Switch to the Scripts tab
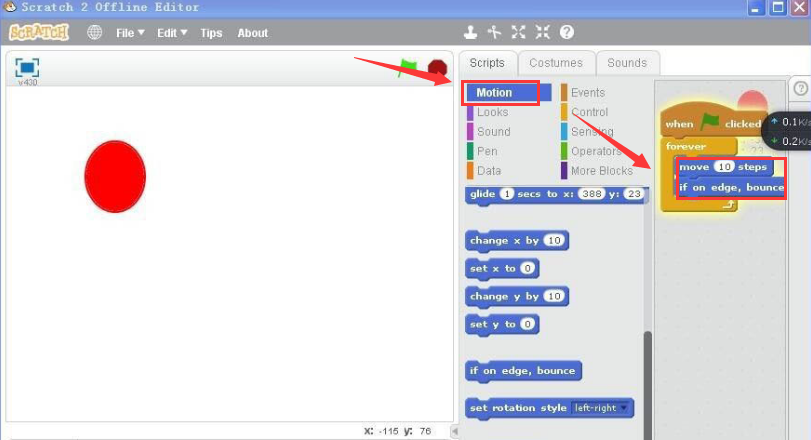 pyautogui.click(x=487, y=63)
